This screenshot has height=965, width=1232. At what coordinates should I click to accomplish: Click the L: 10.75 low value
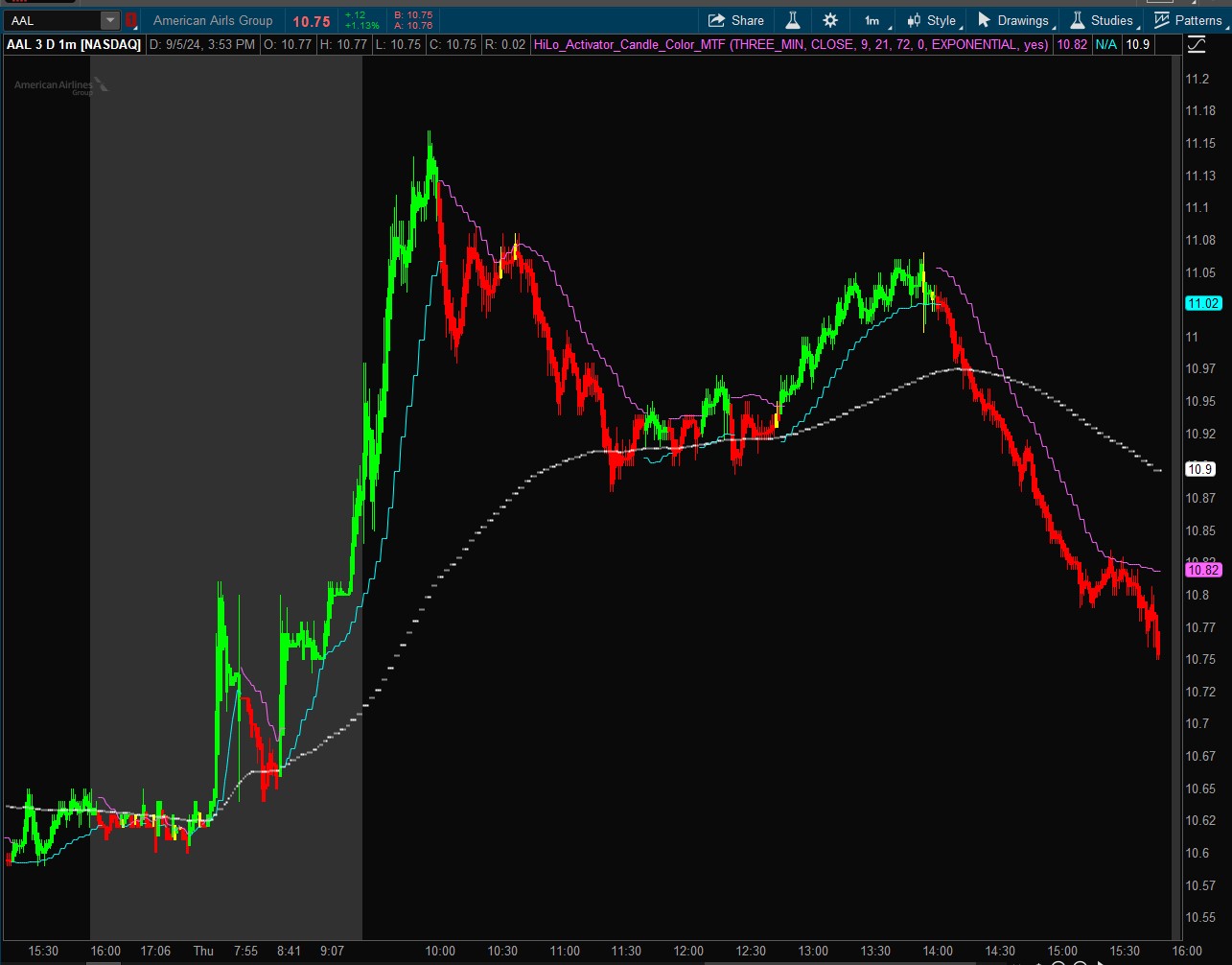coord(398,44)
